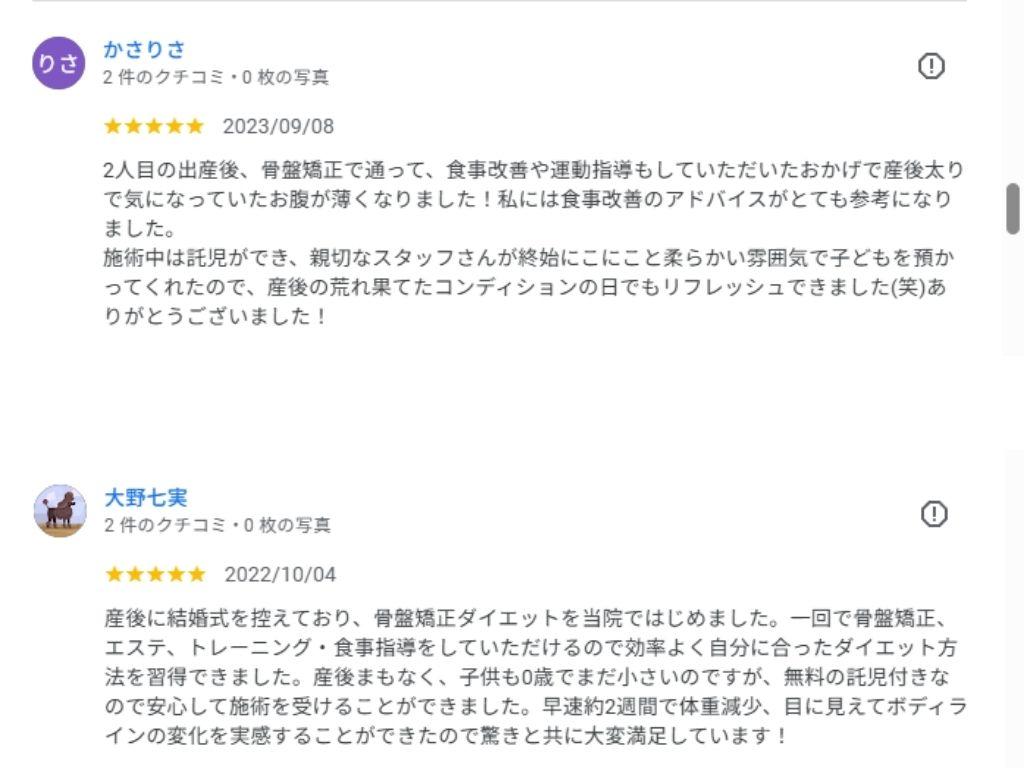Image resolution: width=1024 pixels, height=768 pixels.
Task: Click the review date 2022/10/04
Action: (x=280, y=575)
